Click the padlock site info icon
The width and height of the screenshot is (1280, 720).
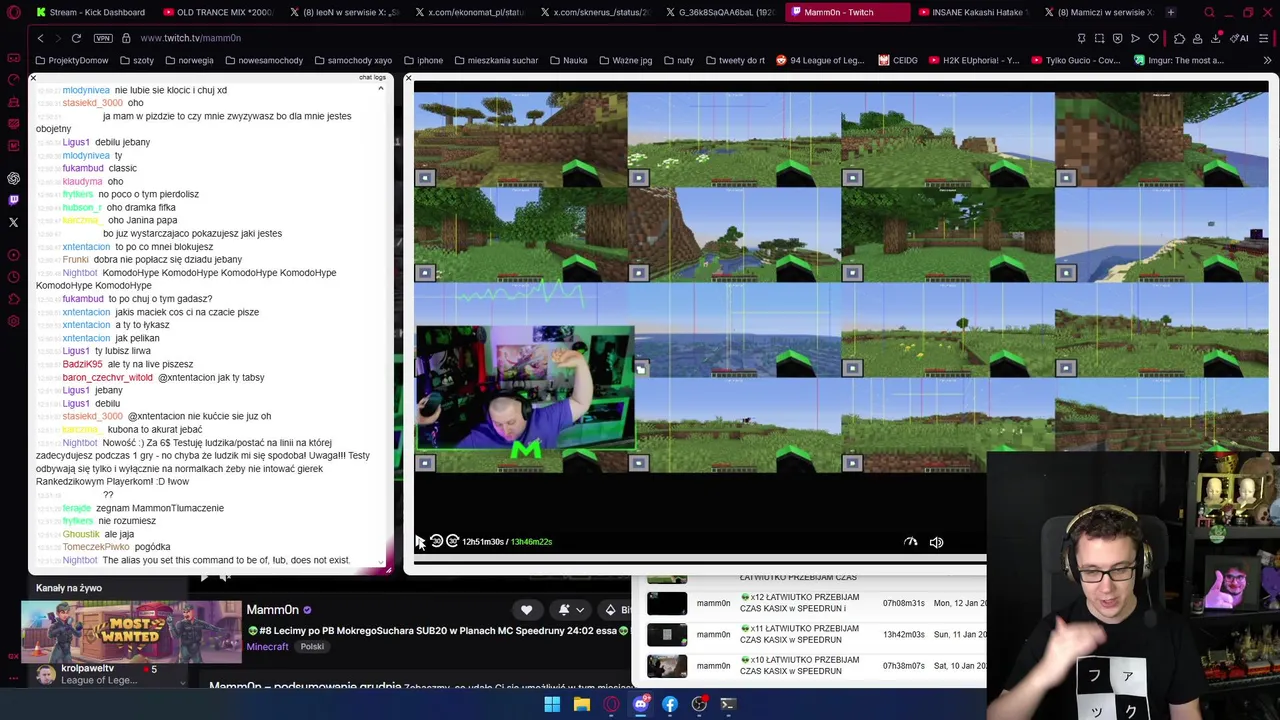click(x=126, y=38)
